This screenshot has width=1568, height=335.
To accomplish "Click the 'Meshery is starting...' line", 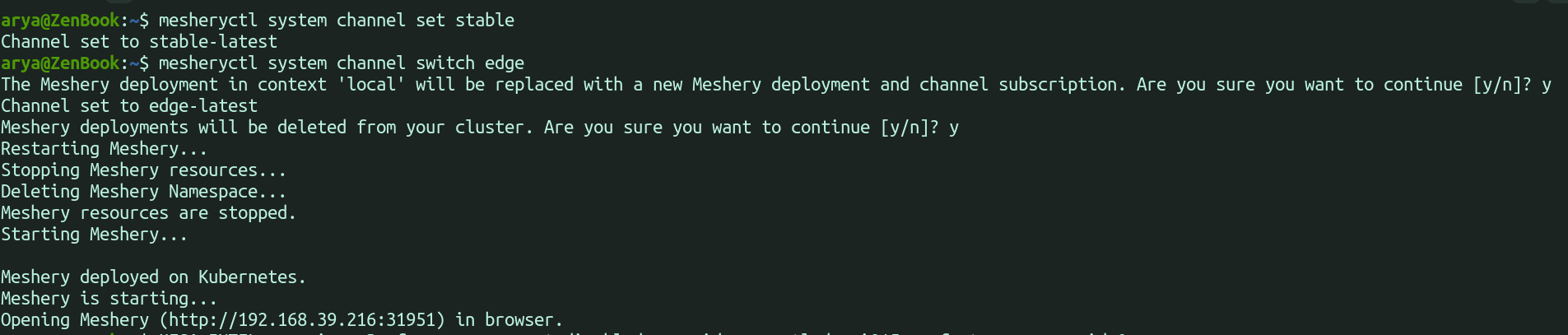I will (x=109, y=299).
